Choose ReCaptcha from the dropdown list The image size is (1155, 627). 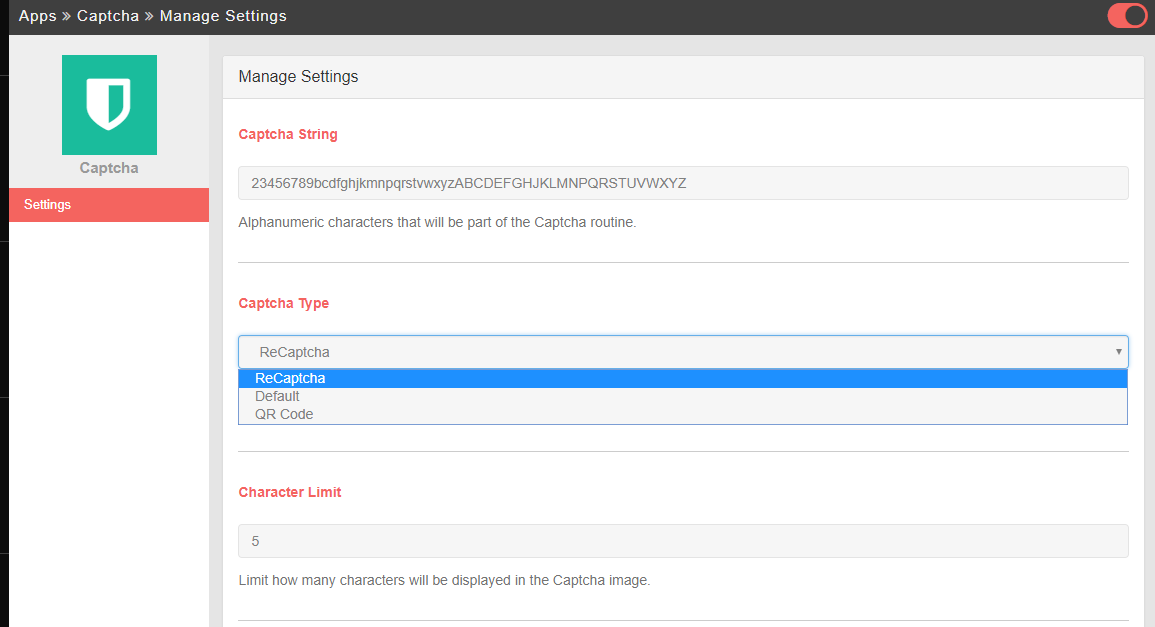[290, 379]
